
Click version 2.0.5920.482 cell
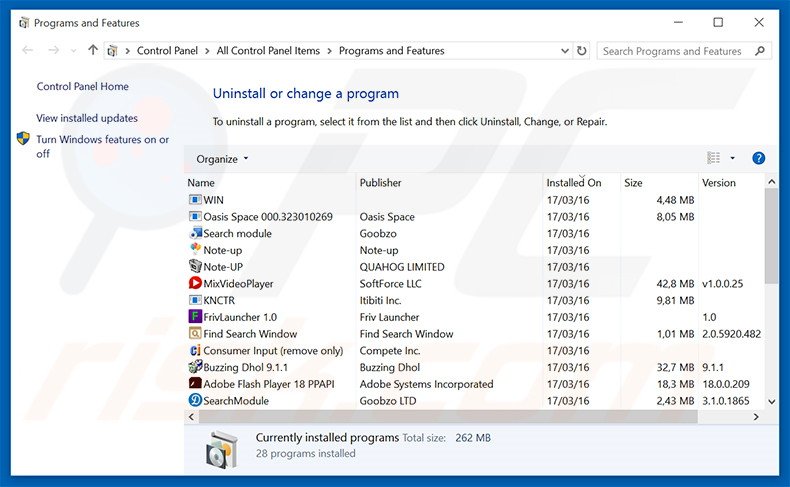(732, 334)
